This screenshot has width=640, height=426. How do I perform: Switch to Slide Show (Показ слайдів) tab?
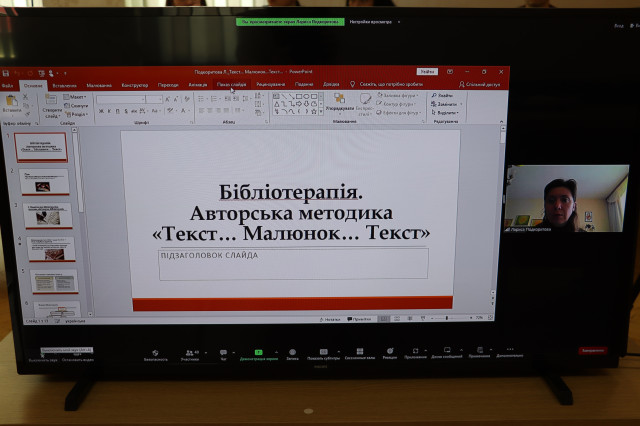[231, 84]
